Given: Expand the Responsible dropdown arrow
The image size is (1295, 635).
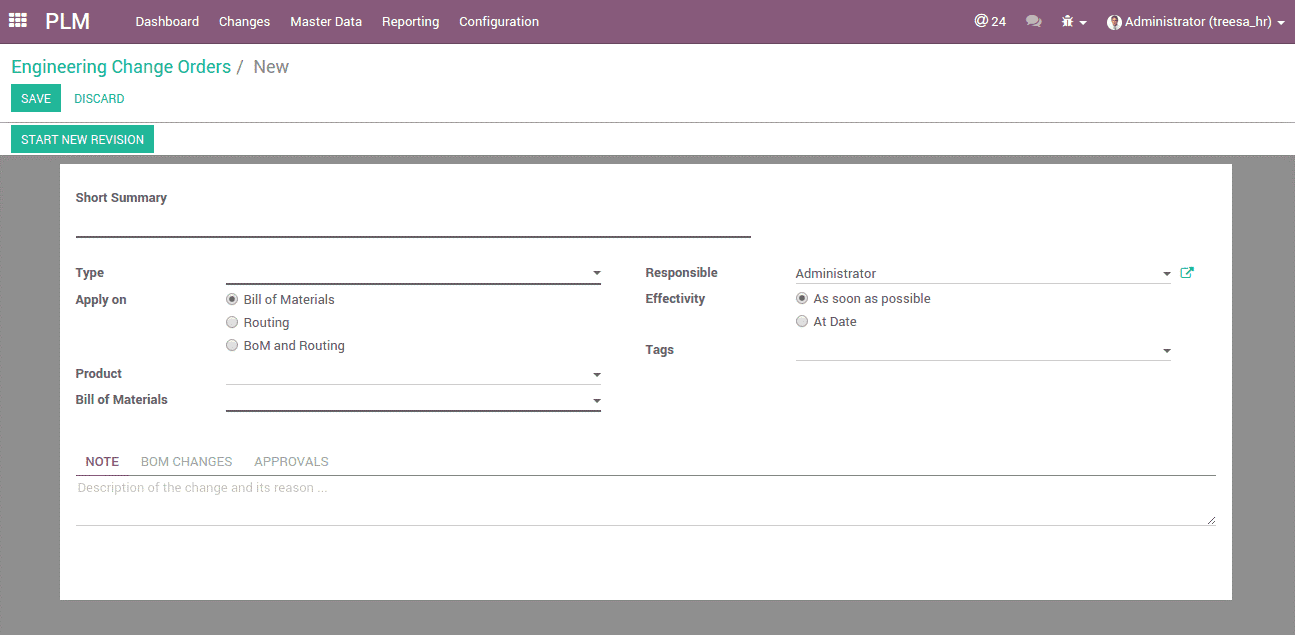Looking at the screenshot, I should [1166, 274].
